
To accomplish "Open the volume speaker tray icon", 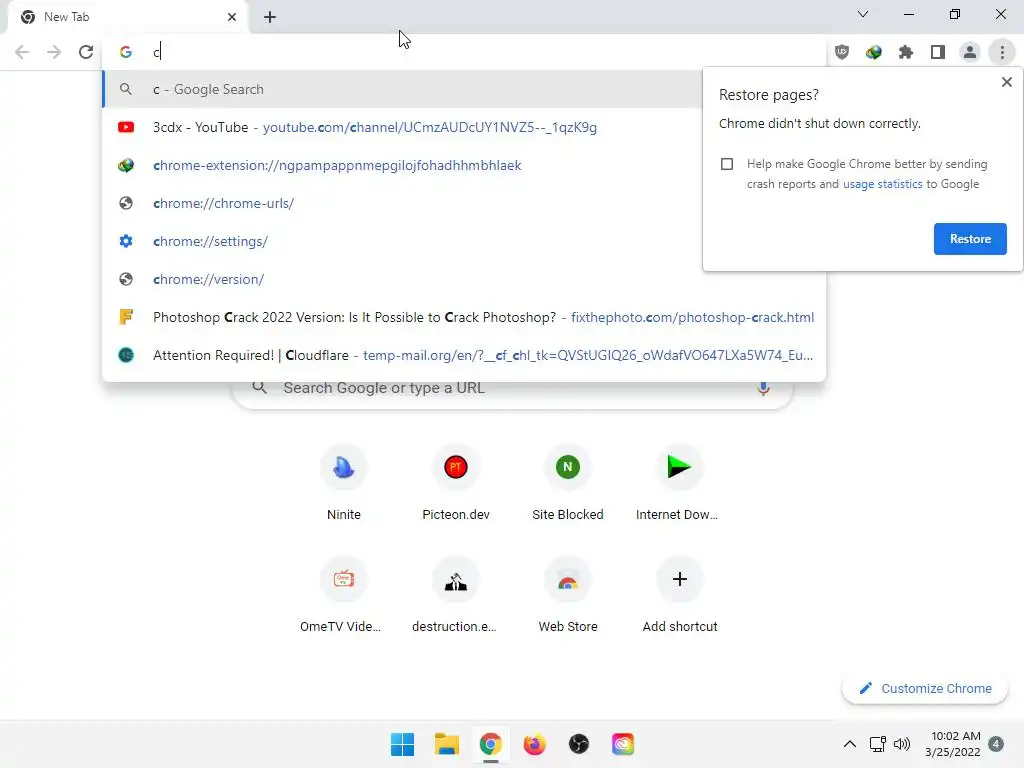I will [902, 744].
